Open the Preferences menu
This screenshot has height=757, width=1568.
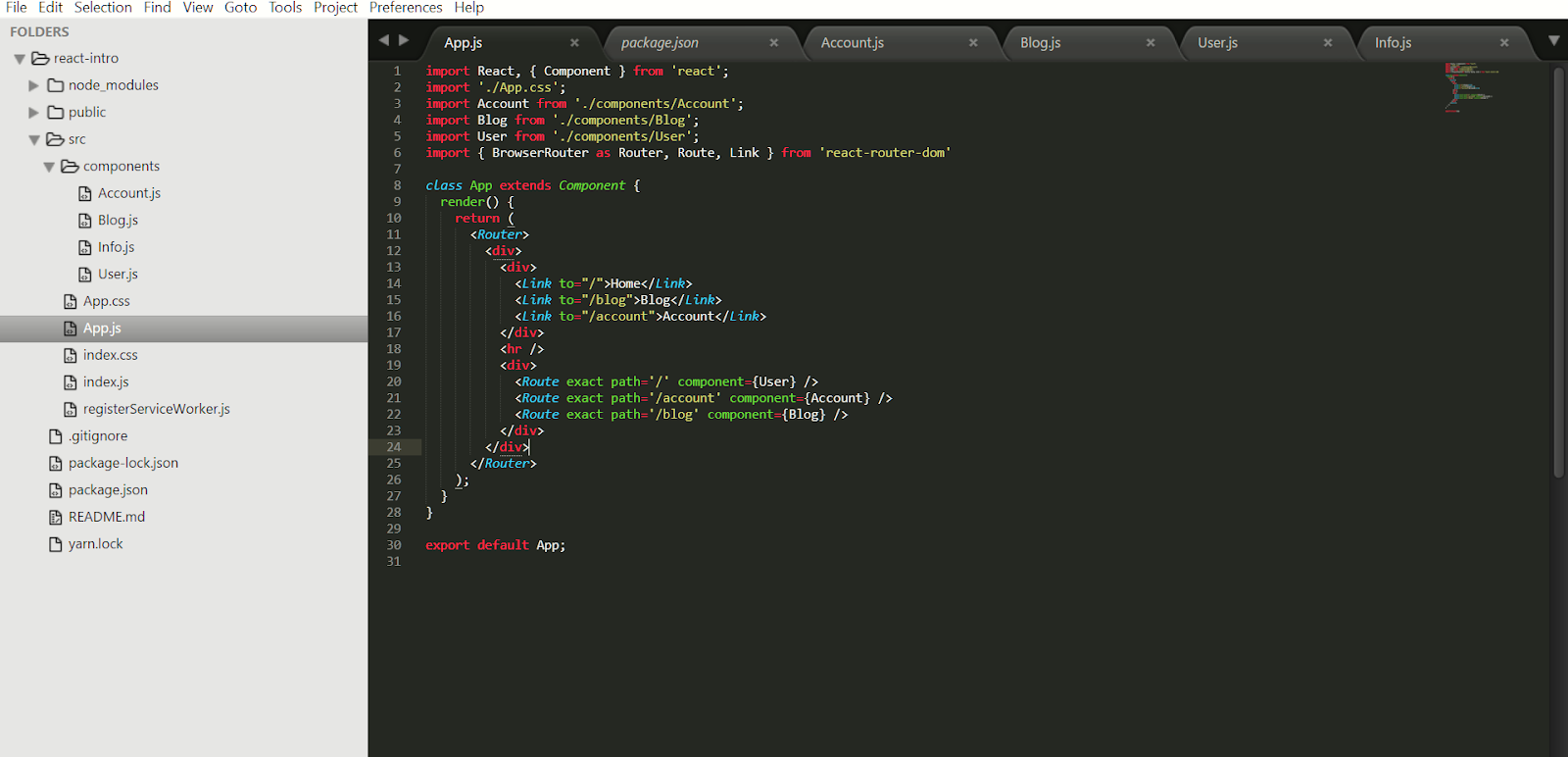tap(406, 8)
